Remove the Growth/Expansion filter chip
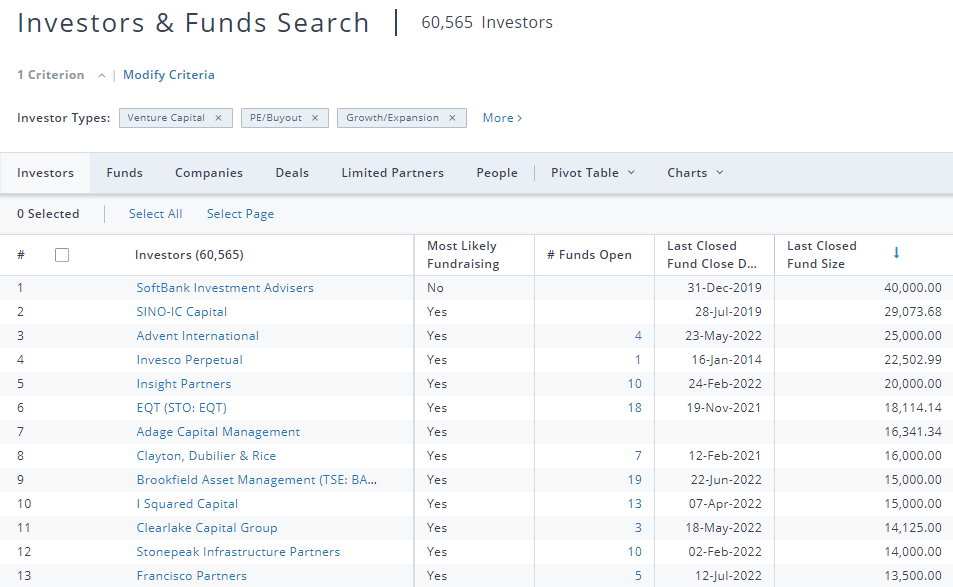 tap(452, 118)
